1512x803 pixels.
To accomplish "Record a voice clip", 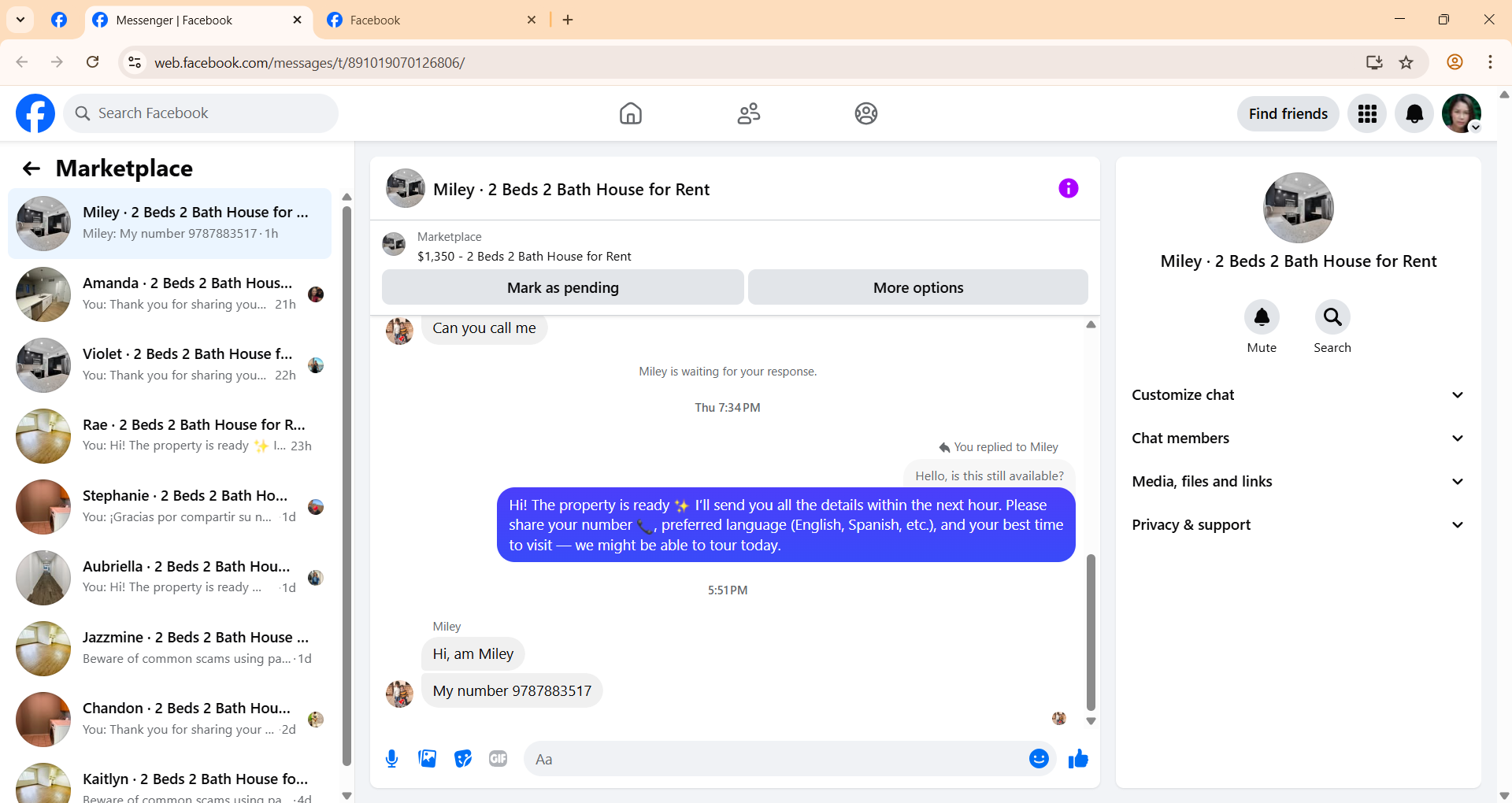I will click(391, 759).
